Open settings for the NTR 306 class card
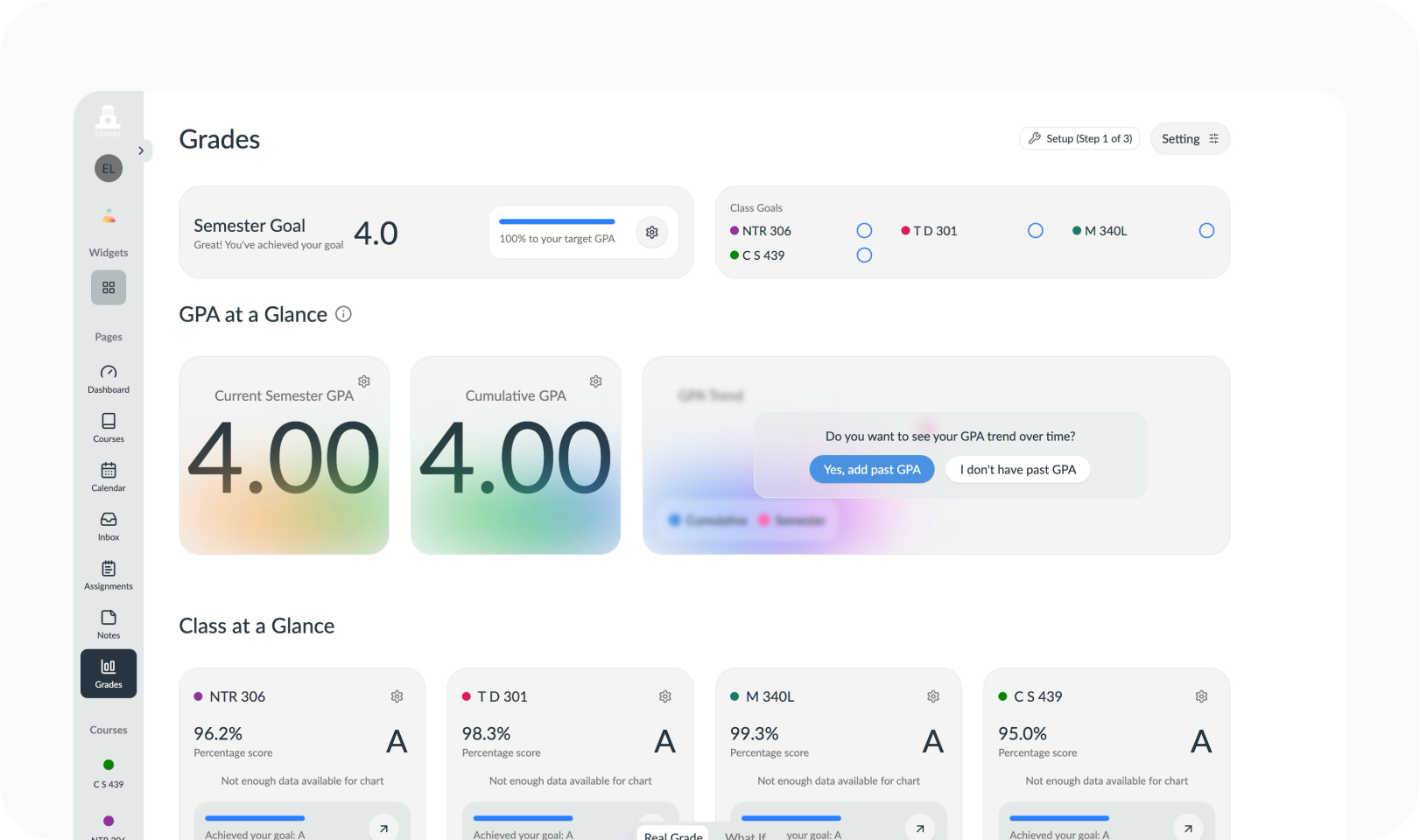The image size is (1420, 840). coord(397,696)
